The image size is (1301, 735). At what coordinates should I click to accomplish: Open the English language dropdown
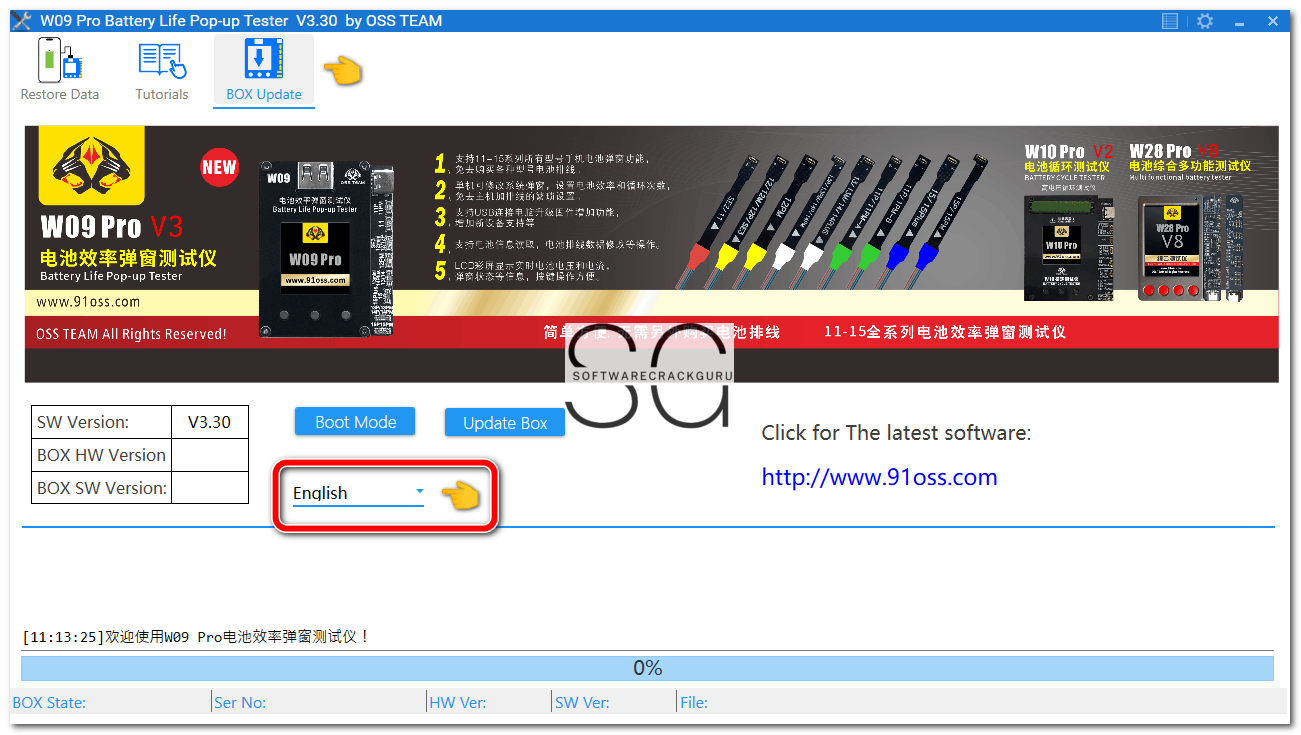pos(358,493)
